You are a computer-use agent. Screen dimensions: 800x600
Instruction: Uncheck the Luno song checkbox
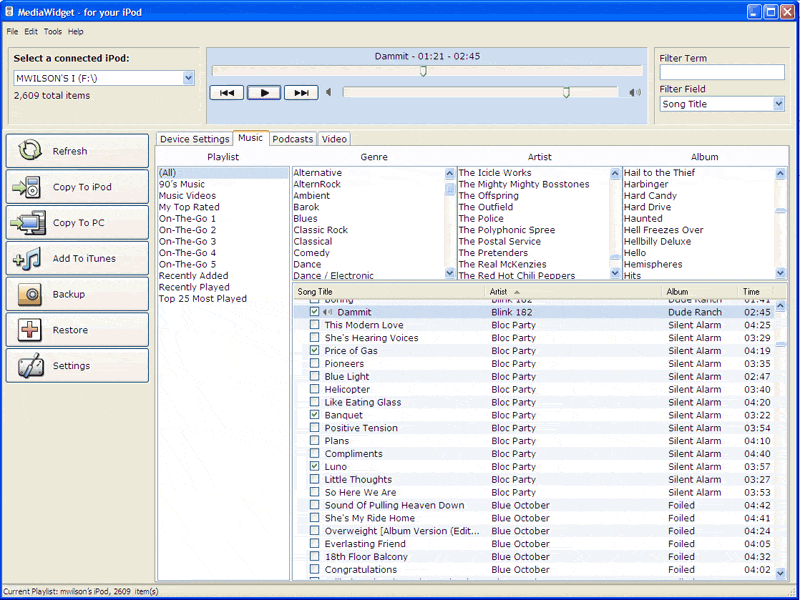click(315, 466)
